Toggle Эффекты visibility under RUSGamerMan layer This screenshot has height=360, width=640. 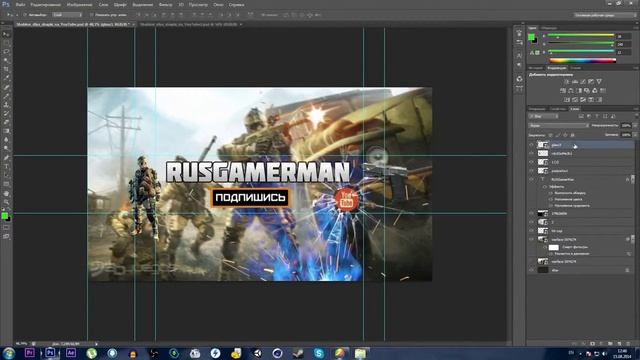(544, 187)
